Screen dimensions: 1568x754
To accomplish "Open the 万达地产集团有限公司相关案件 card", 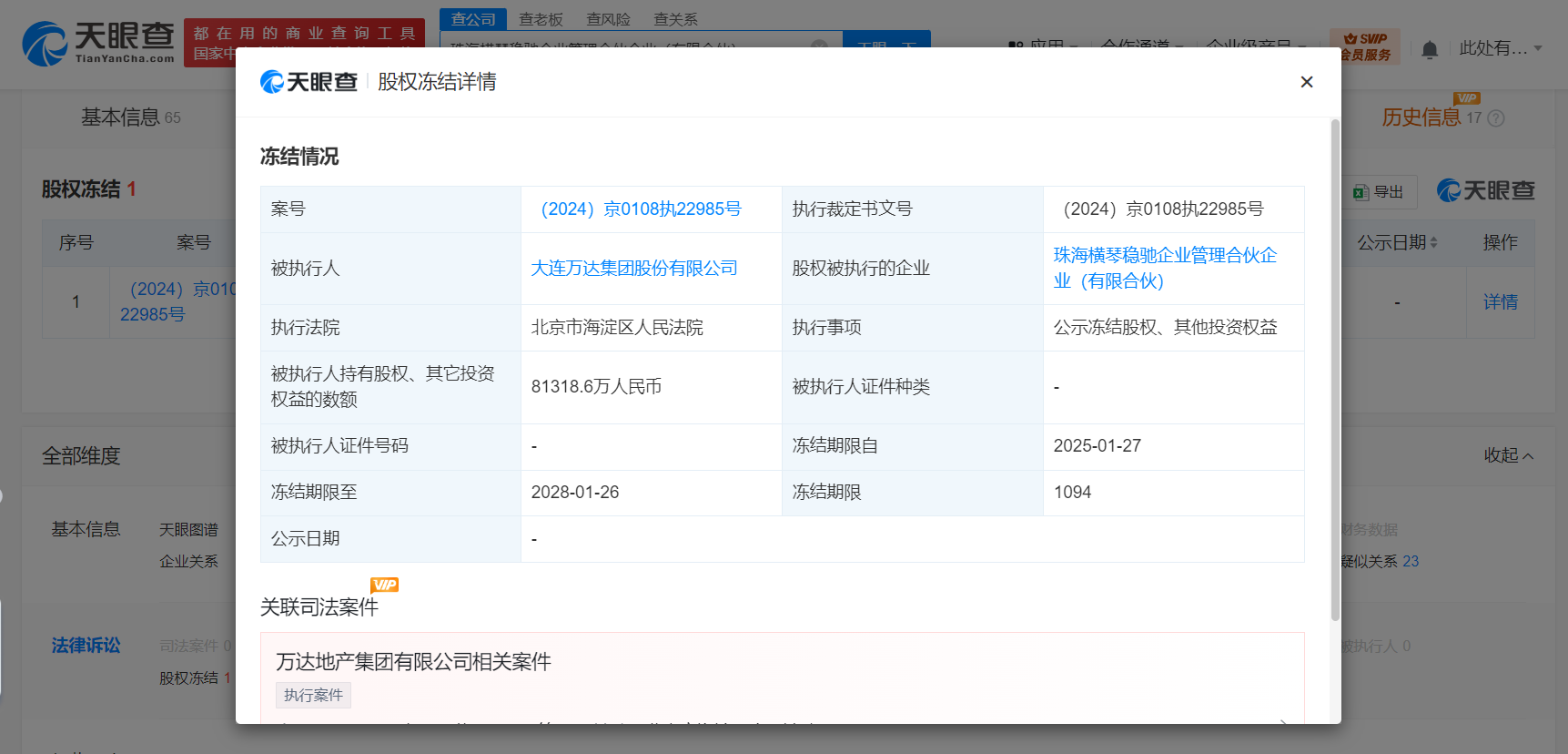I will 782,678.
